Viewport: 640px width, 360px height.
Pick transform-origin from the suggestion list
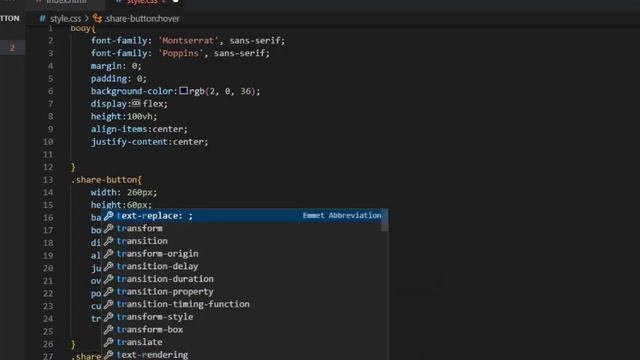[244, 253]
